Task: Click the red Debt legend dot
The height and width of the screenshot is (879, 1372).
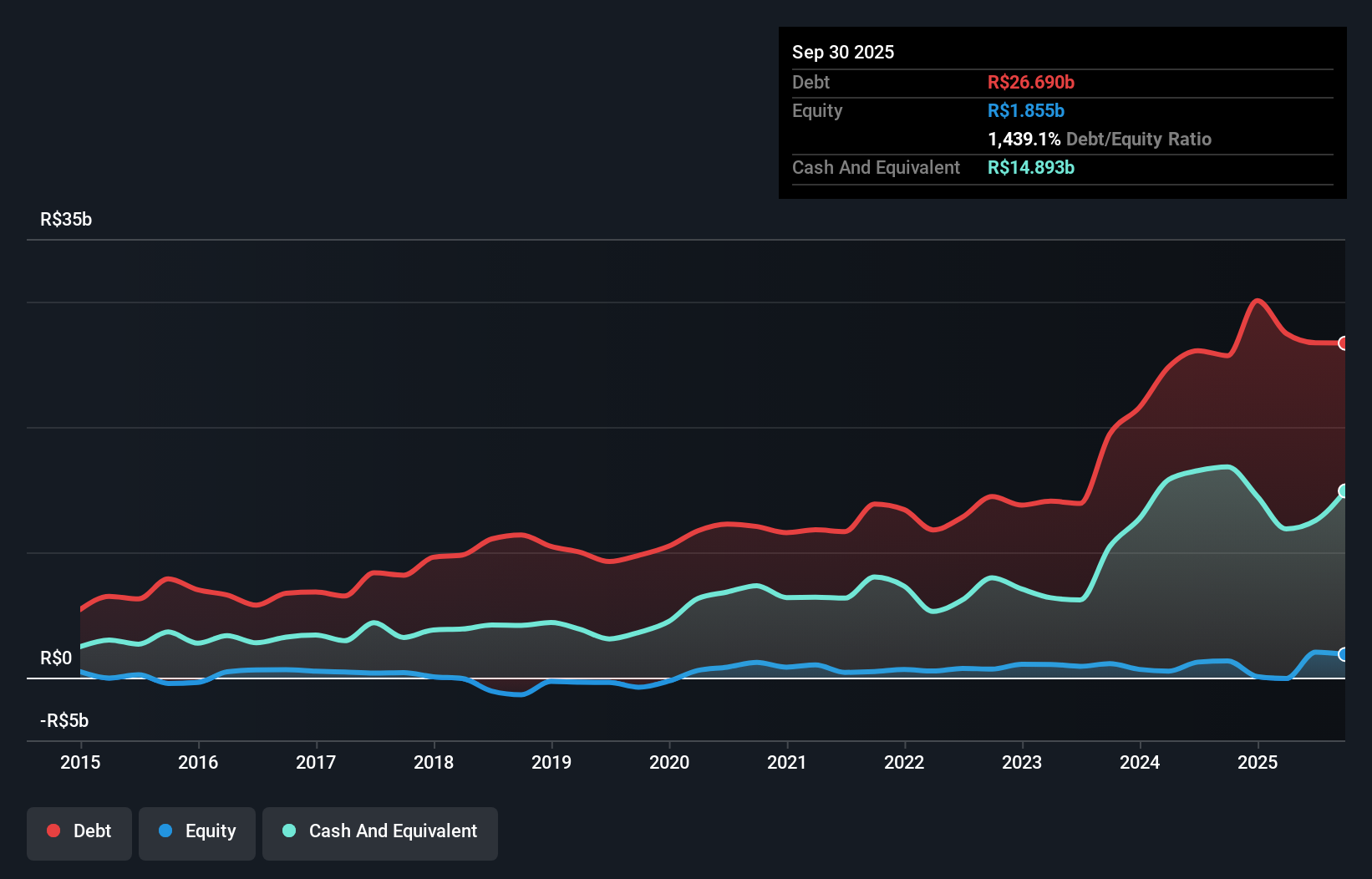Action: coord(53,831)
